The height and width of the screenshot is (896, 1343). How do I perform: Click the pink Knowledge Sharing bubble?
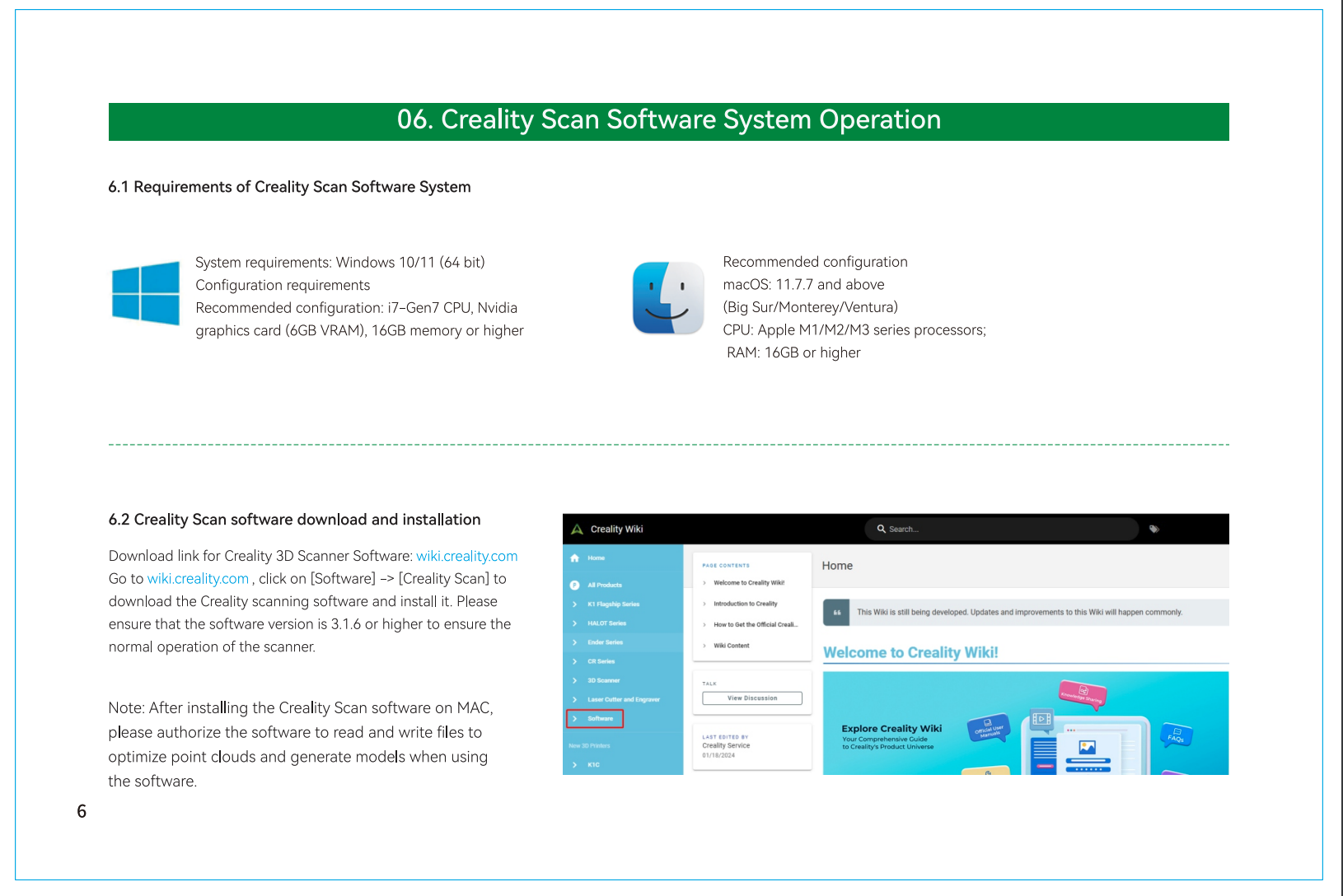[1083, 694]
